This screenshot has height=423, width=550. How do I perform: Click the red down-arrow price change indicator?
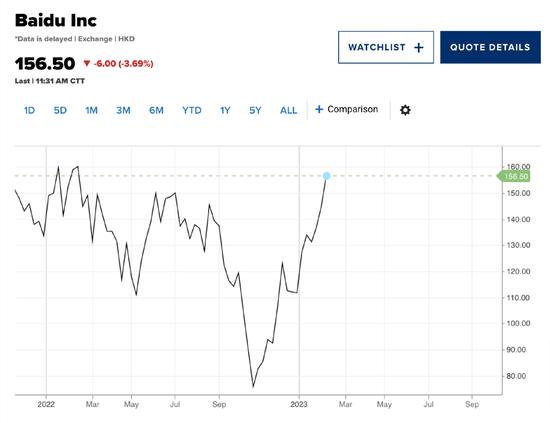pos(87,63)
